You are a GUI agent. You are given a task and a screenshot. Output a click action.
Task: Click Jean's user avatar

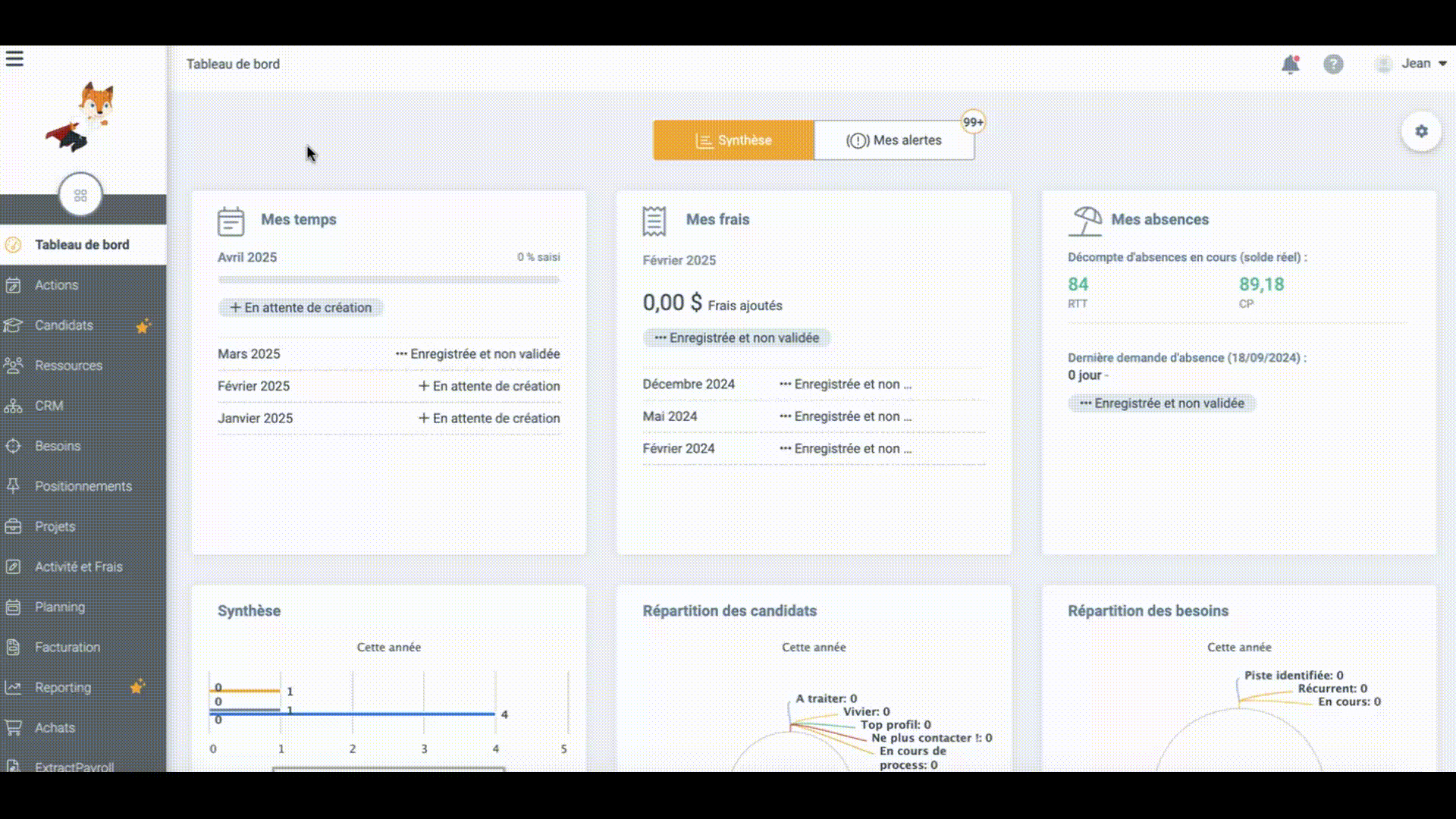[1384, 64]
